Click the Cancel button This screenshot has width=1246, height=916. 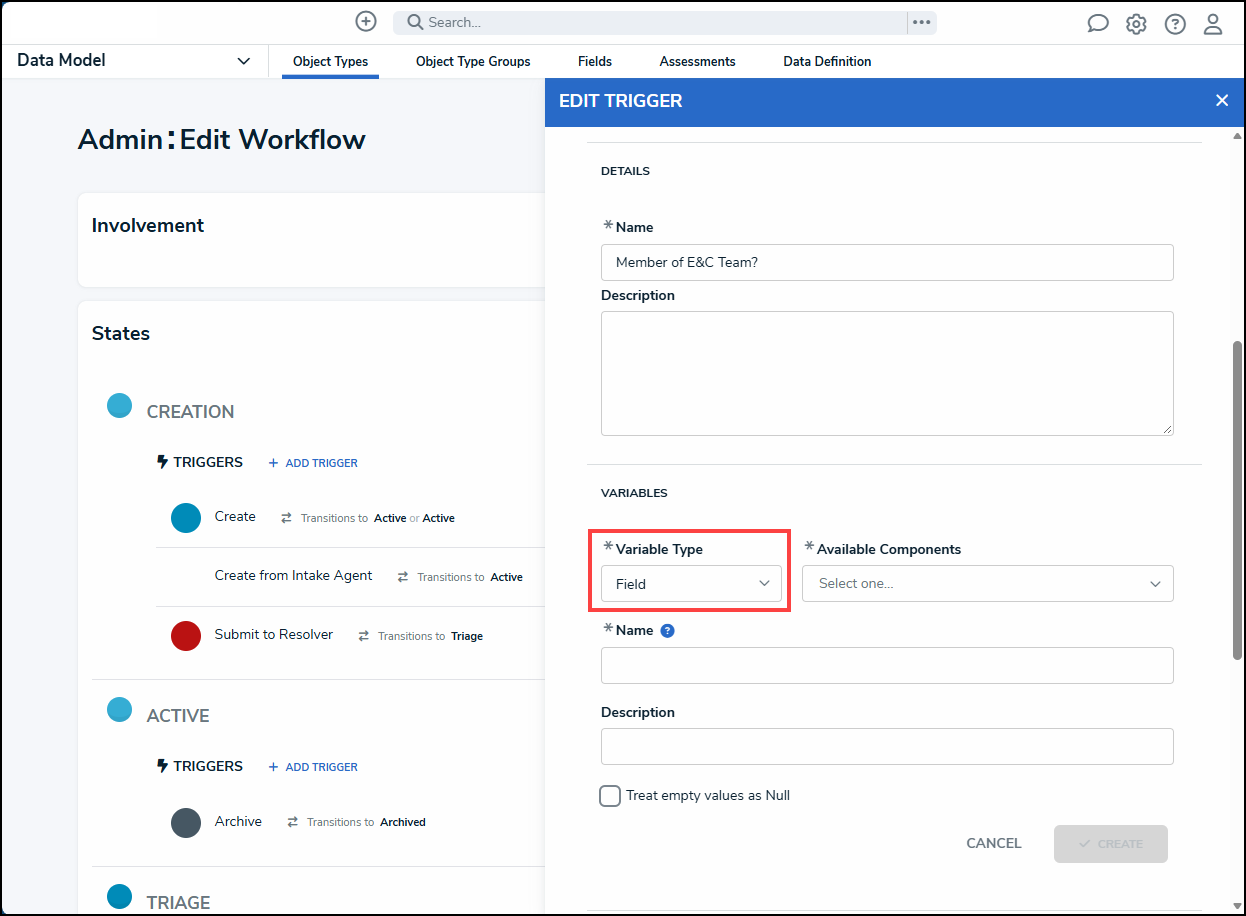[994, 844]
